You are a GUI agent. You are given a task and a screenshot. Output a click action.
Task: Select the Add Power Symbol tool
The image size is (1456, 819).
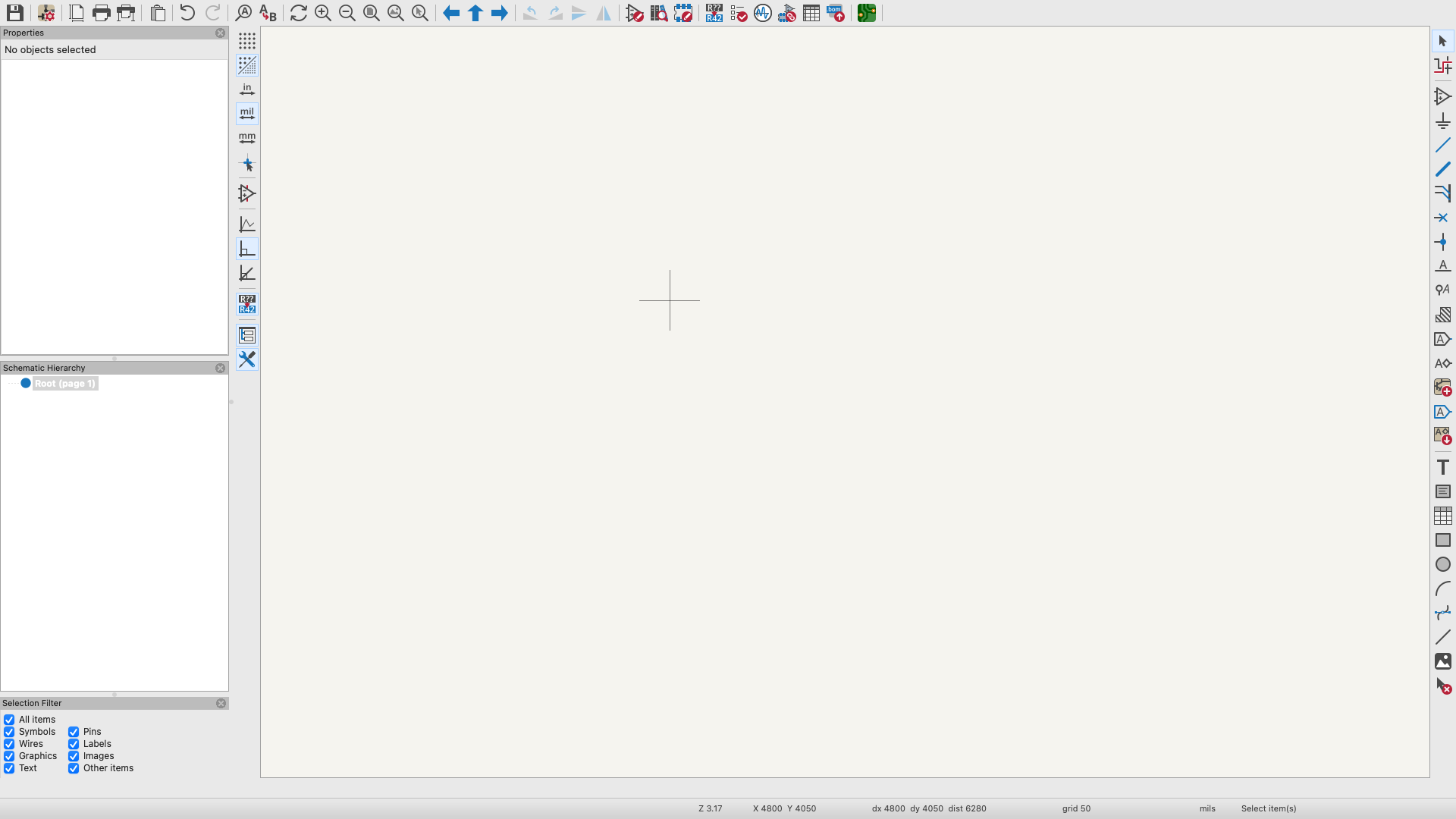[x=1442, y=121]
